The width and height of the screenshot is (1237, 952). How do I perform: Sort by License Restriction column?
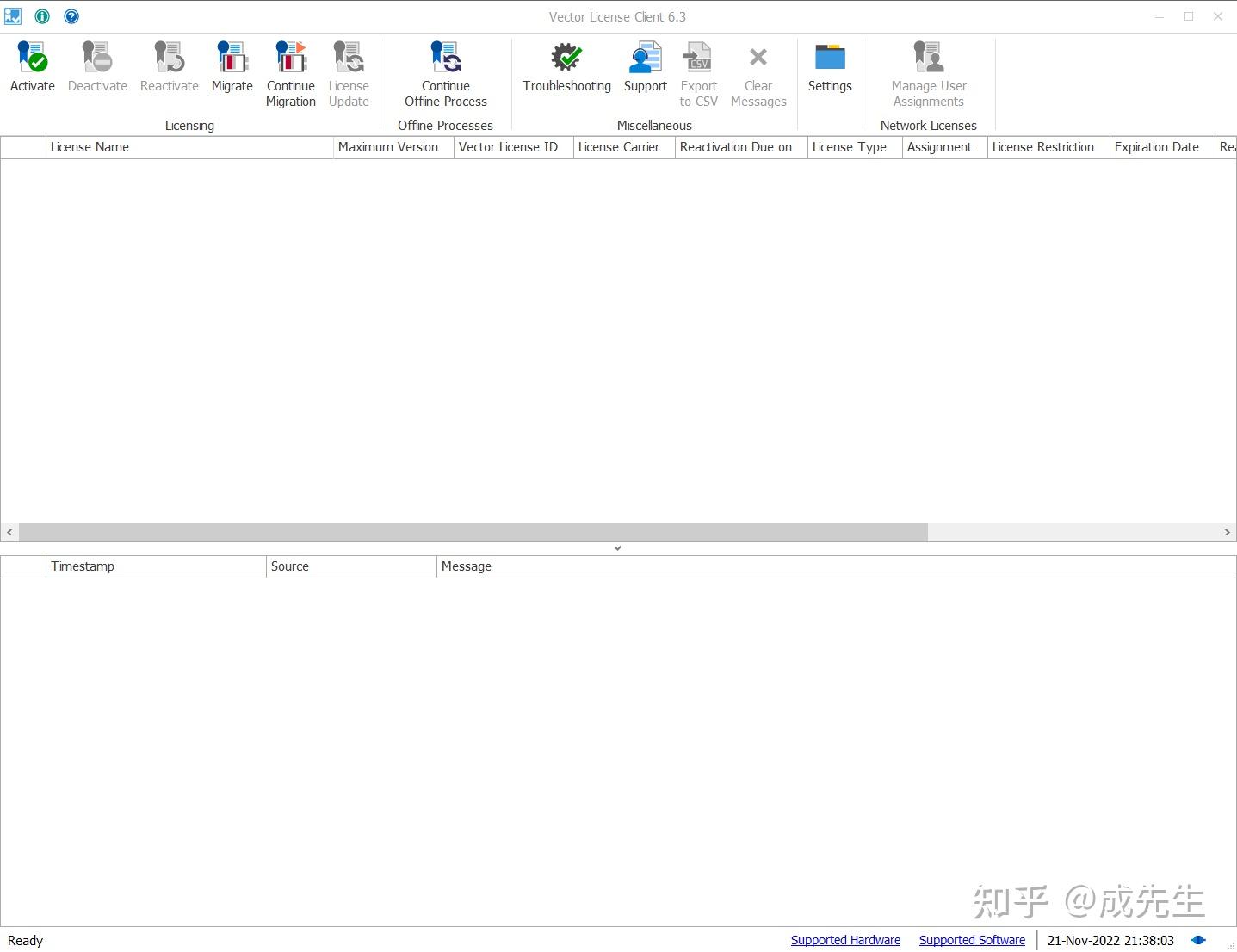[x=1048, y=147]
